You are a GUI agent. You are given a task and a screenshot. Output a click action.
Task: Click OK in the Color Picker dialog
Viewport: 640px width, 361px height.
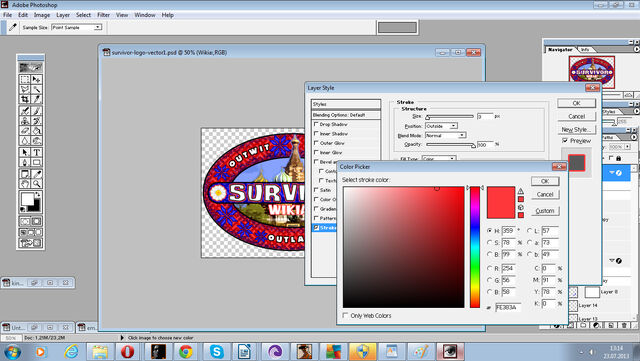click(545, 181)
